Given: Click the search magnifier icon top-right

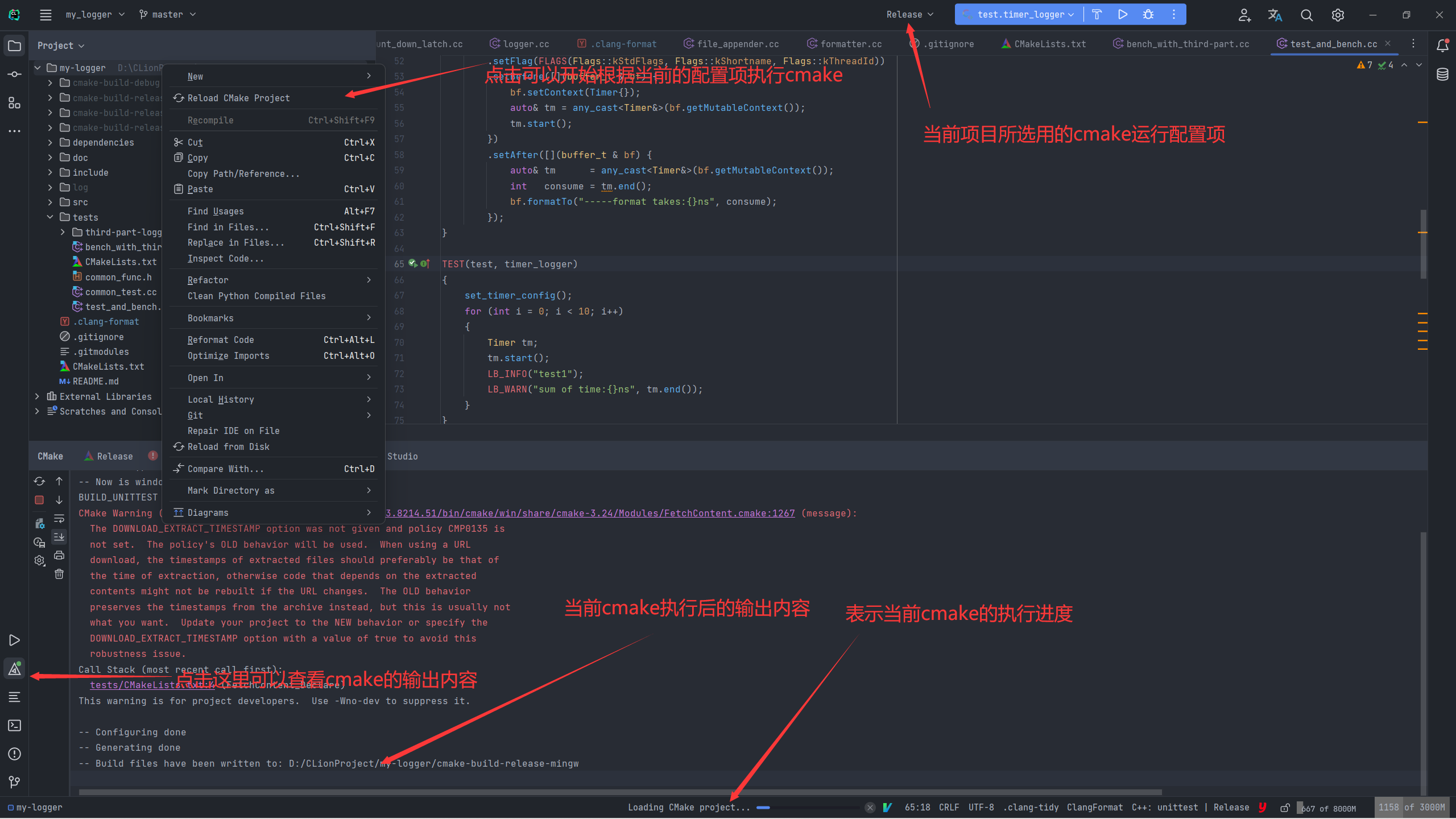Looking at the screenshot, I should 1308,14.
